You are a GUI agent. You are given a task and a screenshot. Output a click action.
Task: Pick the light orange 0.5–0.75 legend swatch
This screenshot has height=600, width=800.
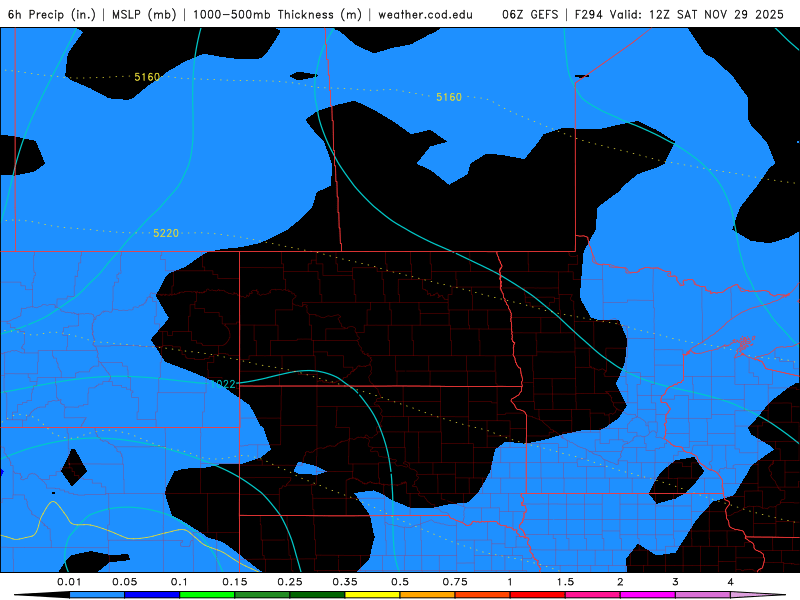click(427, 595)
